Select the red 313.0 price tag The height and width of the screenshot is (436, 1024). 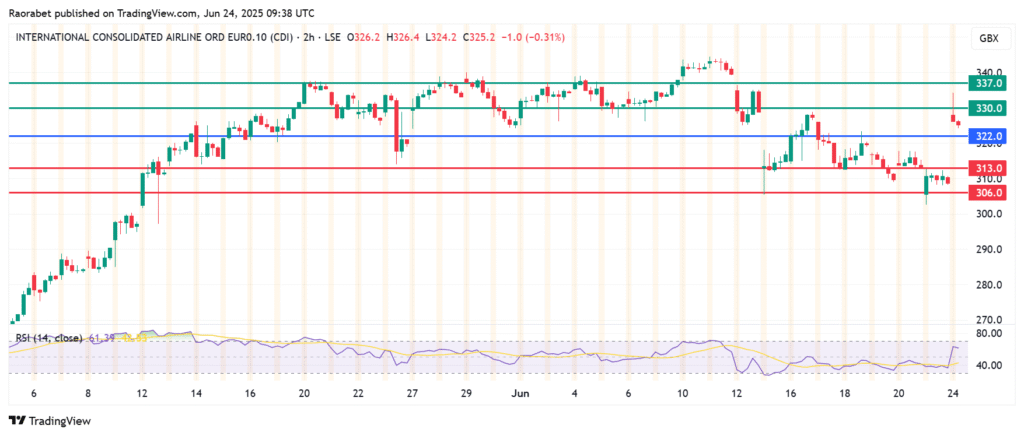point(988,168)
